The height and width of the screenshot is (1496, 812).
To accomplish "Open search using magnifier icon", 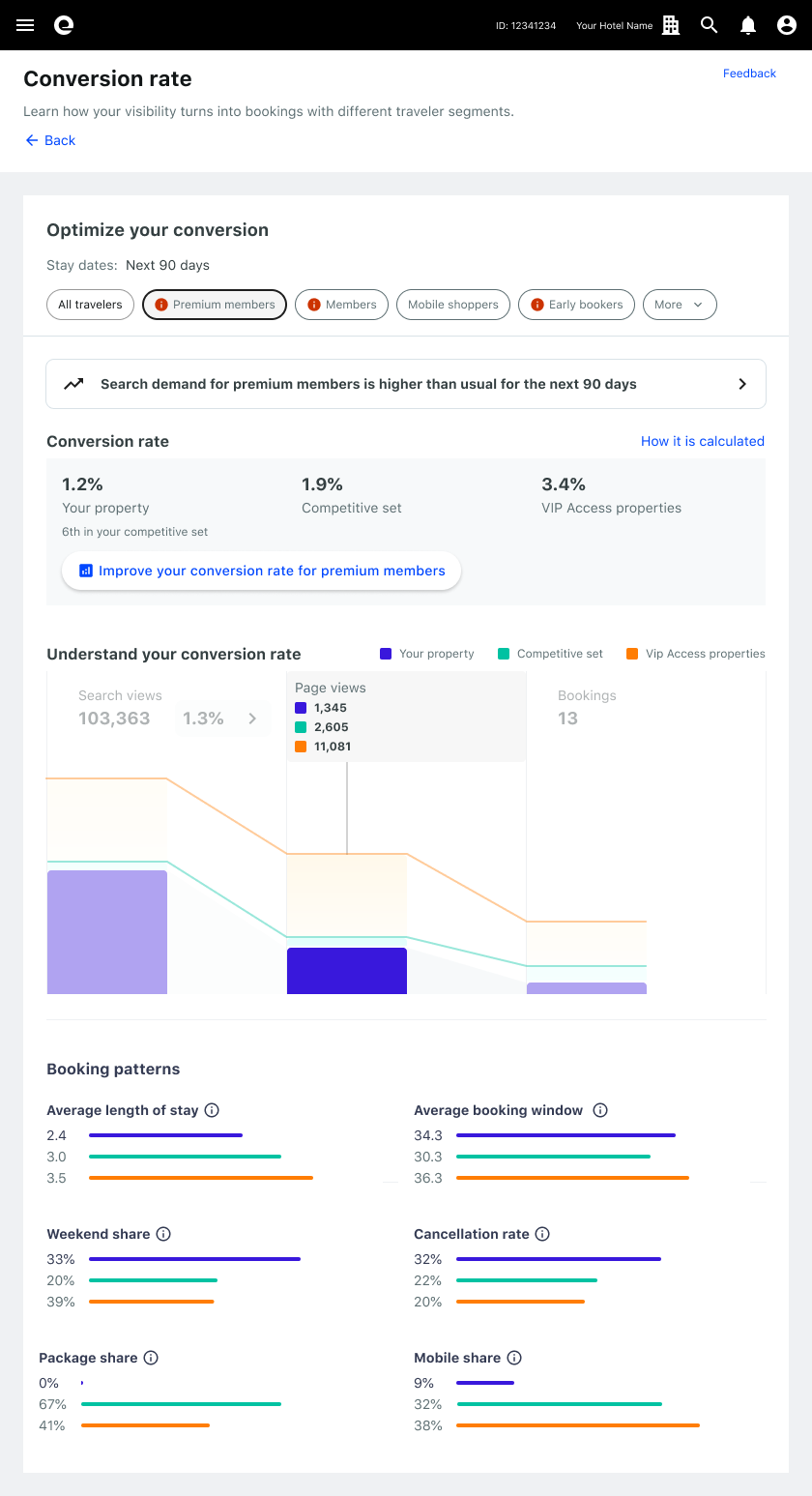I will (x=710, y=25).
